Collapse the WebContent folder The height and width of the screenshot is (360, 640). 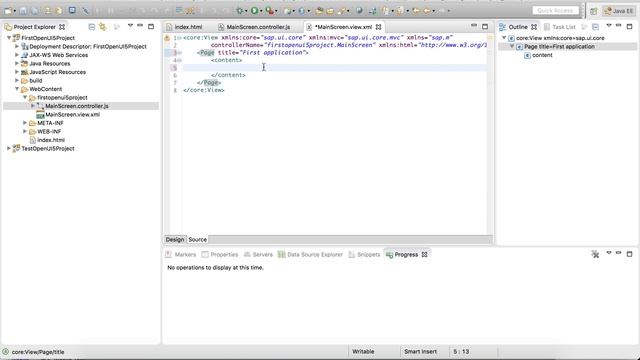point(17,89)
